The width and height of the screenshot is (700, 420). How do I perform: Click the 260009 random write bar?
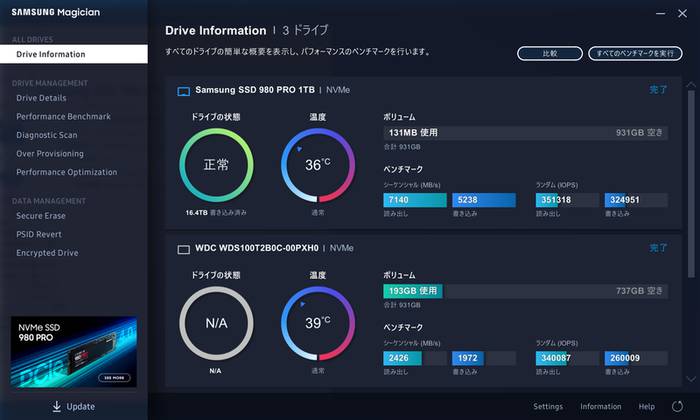[636, 358]
